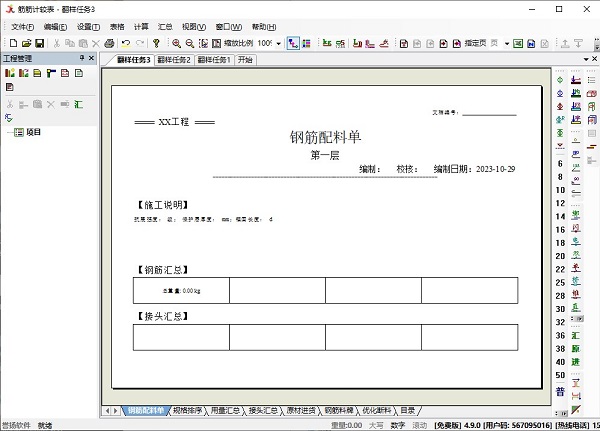Choose rebar diameter 25 in right toolbar

(x=560, y=282)
